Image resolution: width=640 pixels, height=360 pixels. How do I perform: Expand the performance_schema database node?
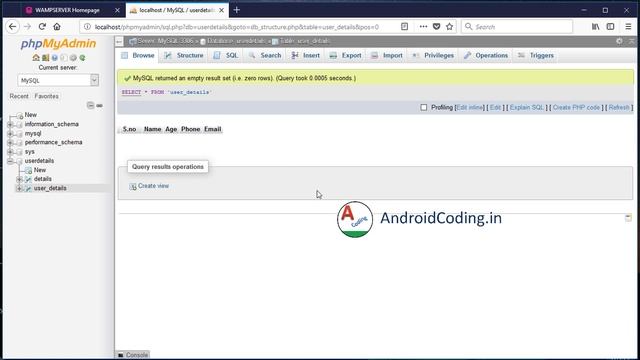(x=10, y=142)
